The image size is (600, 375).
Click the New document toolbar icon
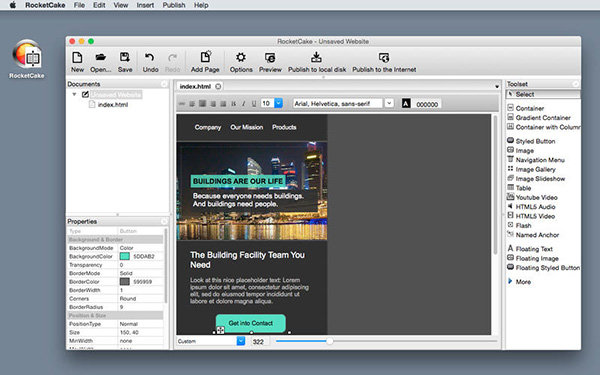tap(77, 58)
